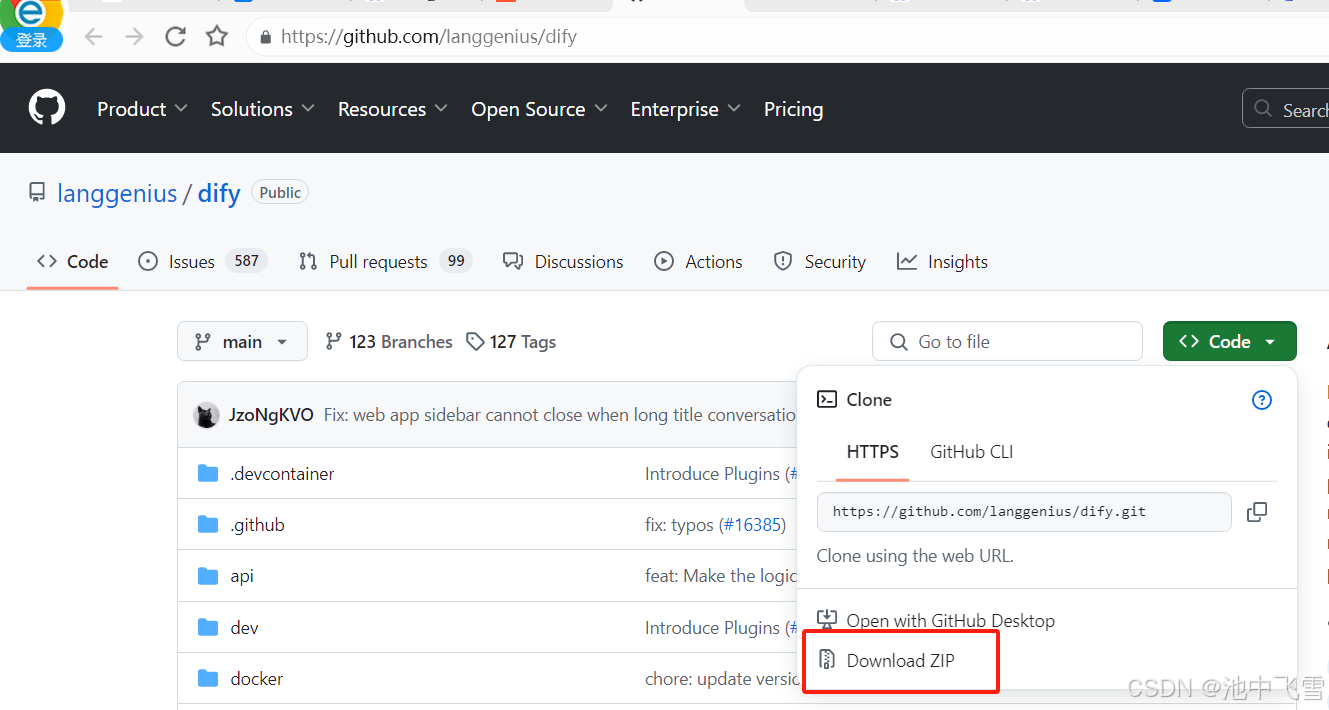Click the browser forward arrow

pos(135,37)
